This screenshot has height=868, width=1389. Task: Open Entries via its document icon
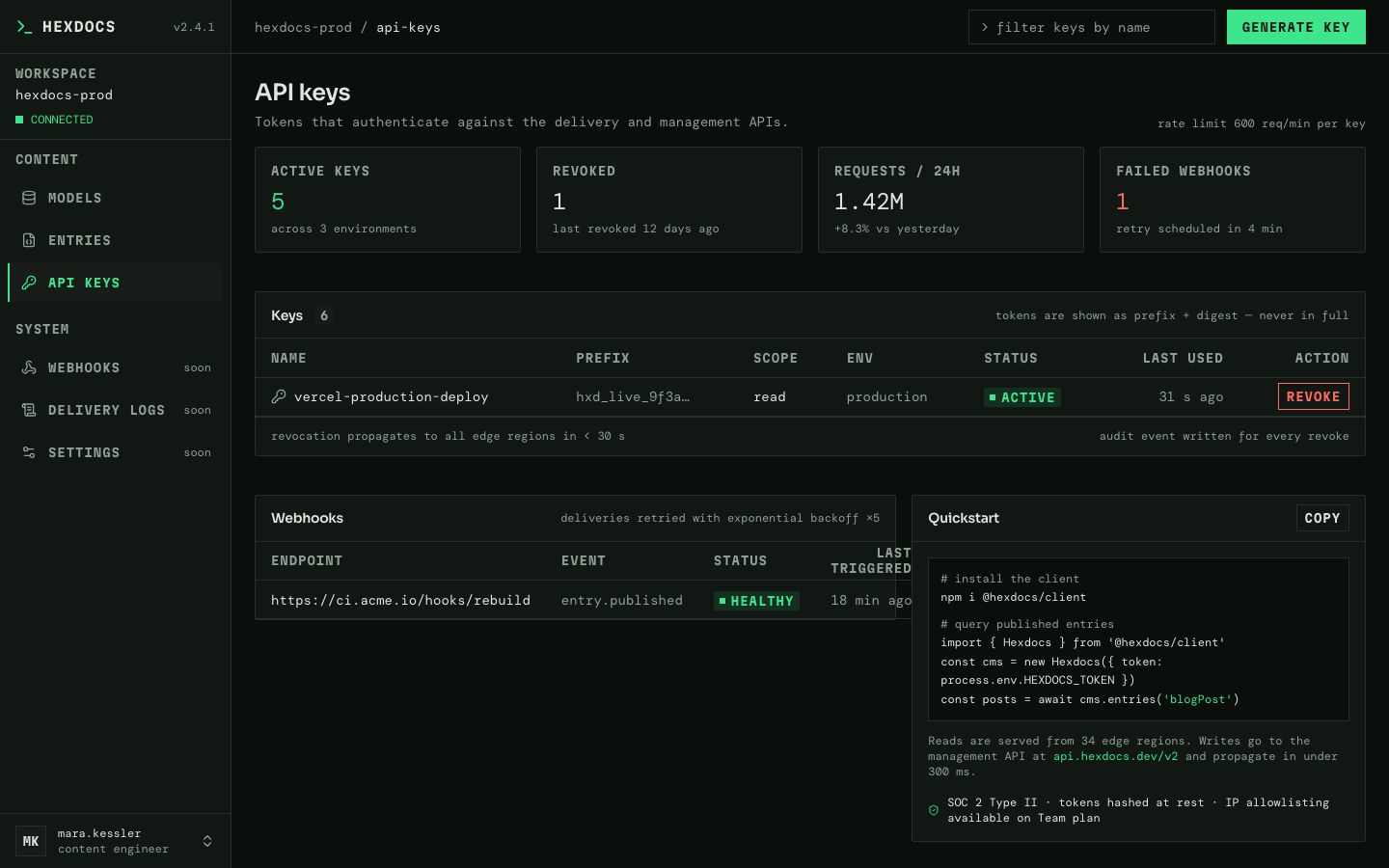point(29,240)
